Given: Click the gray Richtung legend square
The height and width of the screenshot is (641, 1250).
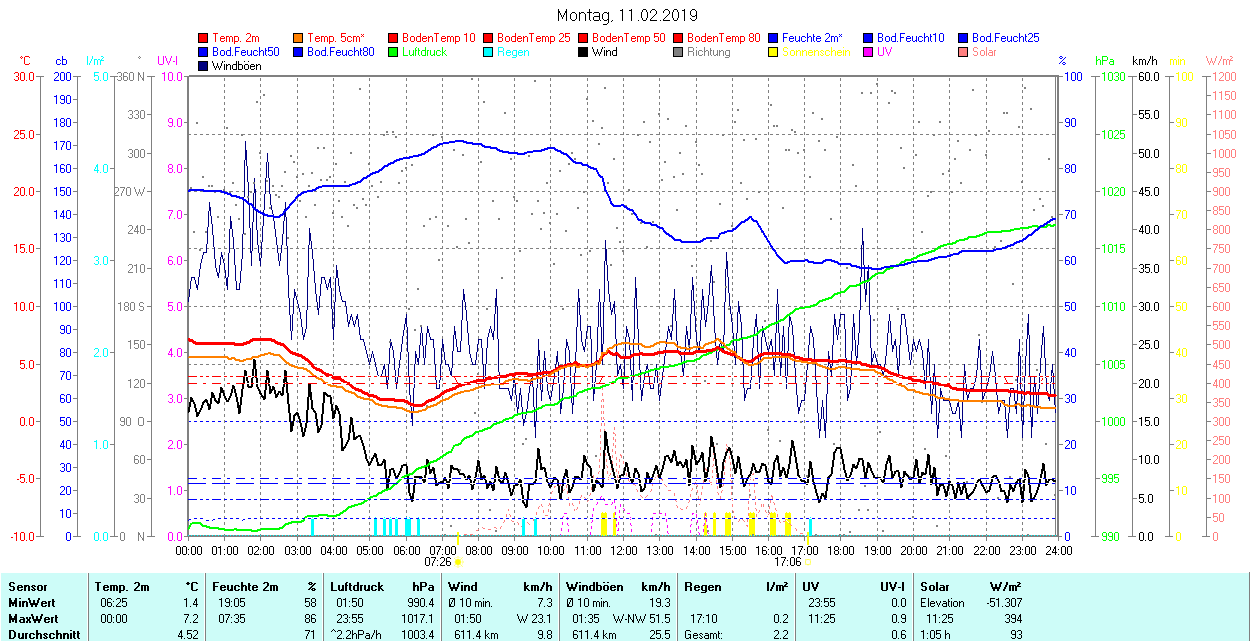Looking at the screenshot, I should point(679,52).
